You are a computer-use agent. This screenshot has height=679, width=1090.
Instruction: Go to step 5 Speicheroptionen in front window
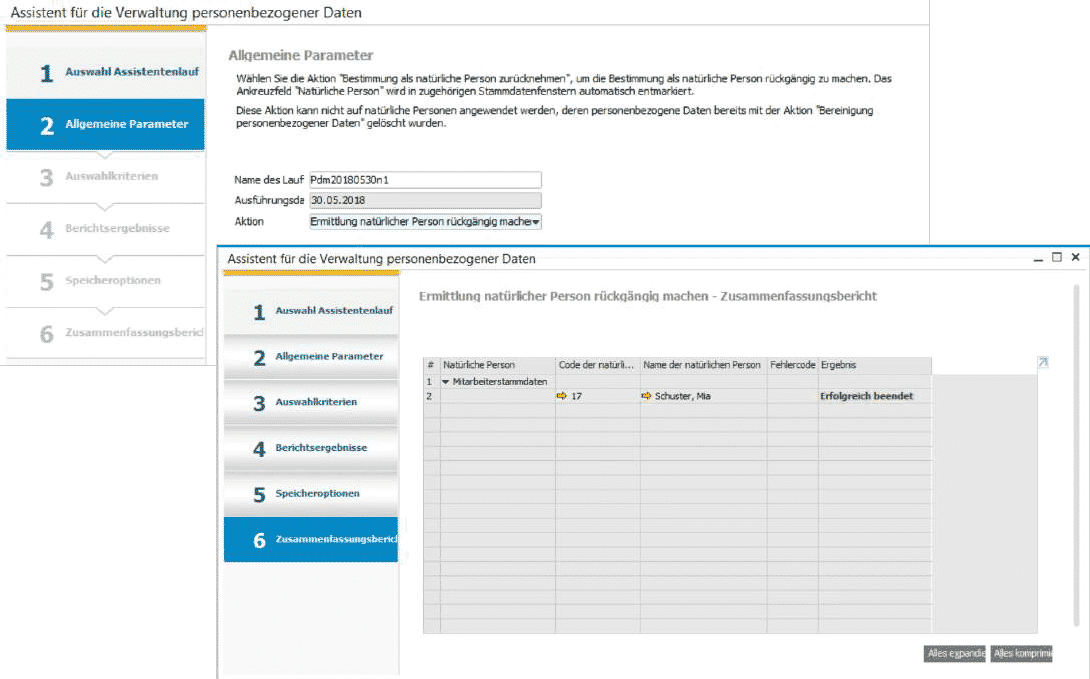(311, 494)
